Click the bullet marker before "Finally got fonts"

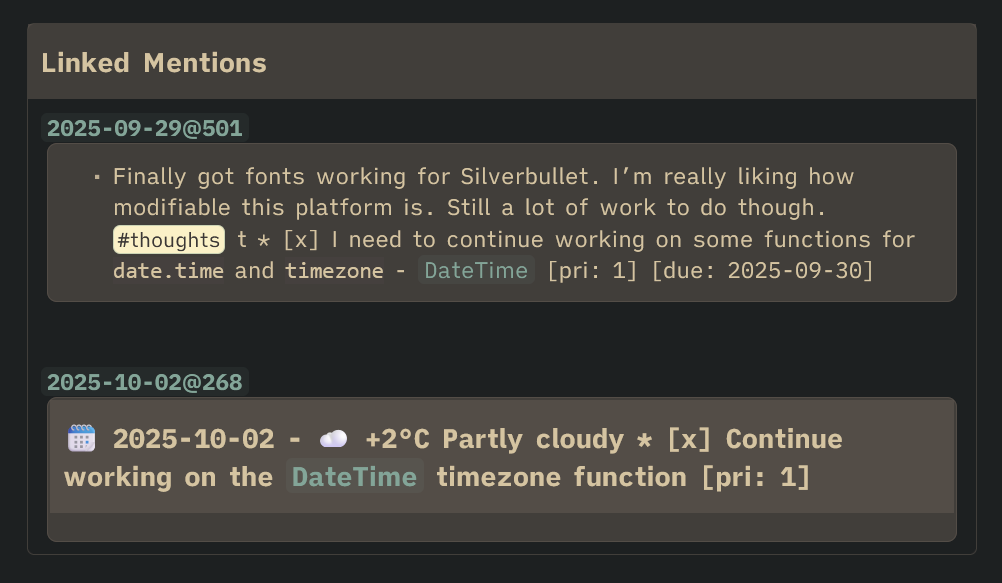pyautogui.click(x=97, y=178)
